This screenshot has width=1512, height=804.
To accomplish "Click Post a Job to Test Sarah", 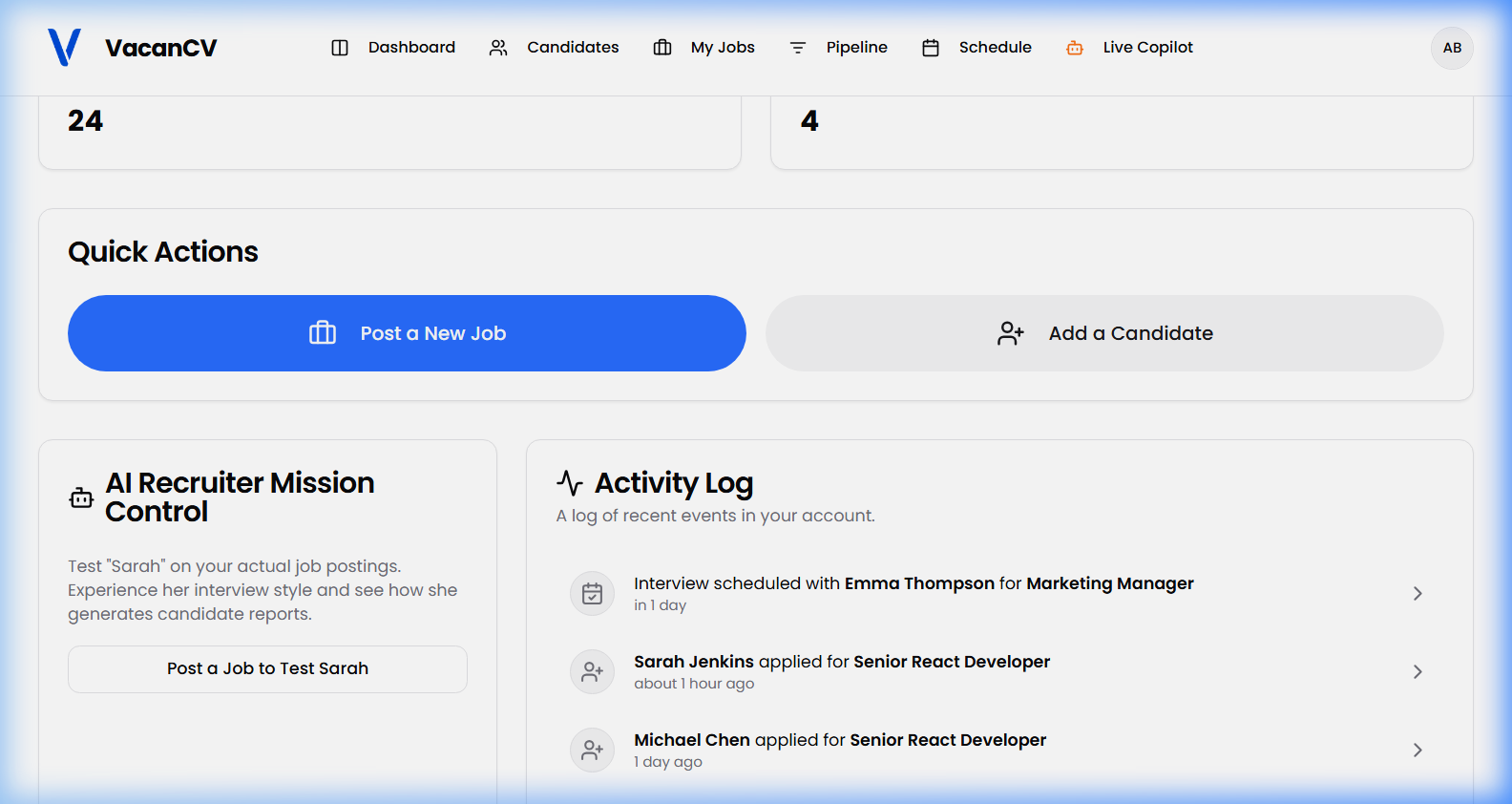I will point(267,669).
